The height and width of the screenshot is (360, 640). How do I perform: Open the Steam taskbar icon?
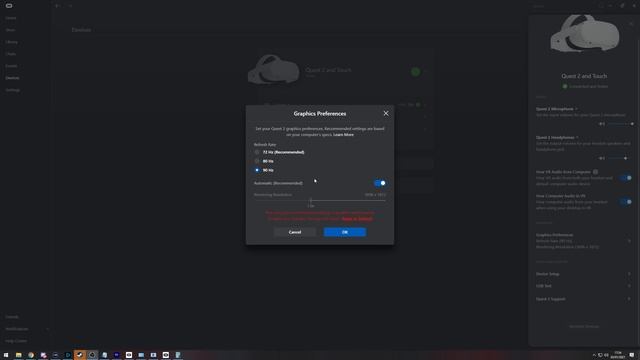click(80, 355)
